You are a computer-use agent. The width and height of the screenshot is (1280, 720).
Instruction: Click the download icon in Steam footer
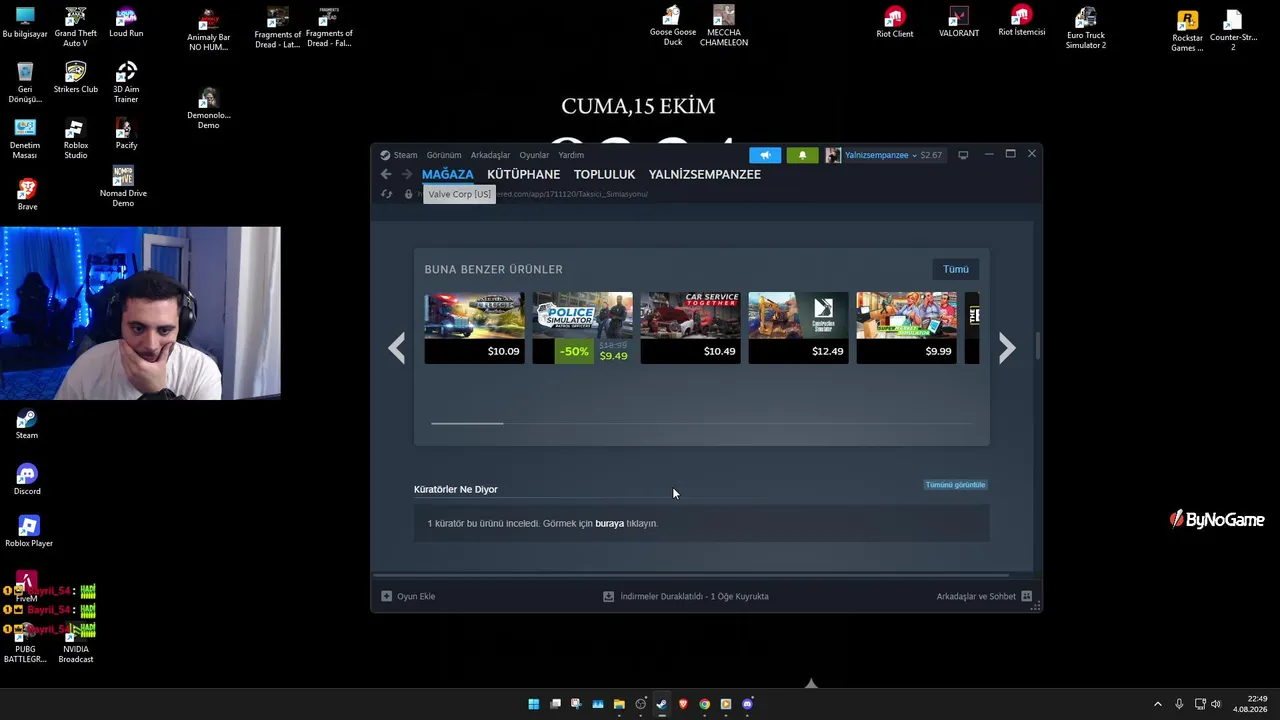pos(608,596)
